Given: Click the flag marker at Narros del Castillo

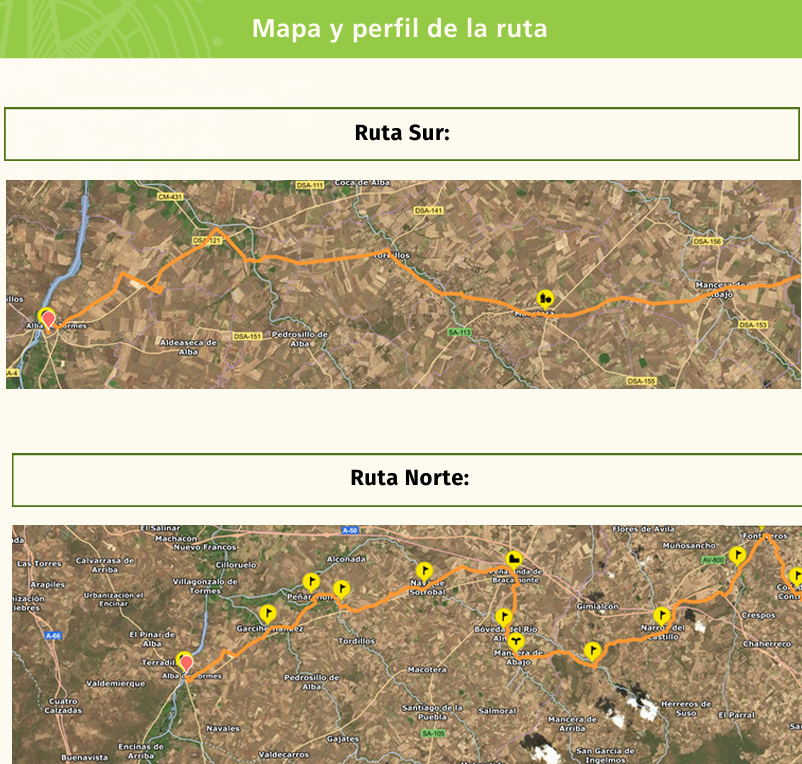Looking at the screenshot, I should pyautogui.click(x=661, y=615).
